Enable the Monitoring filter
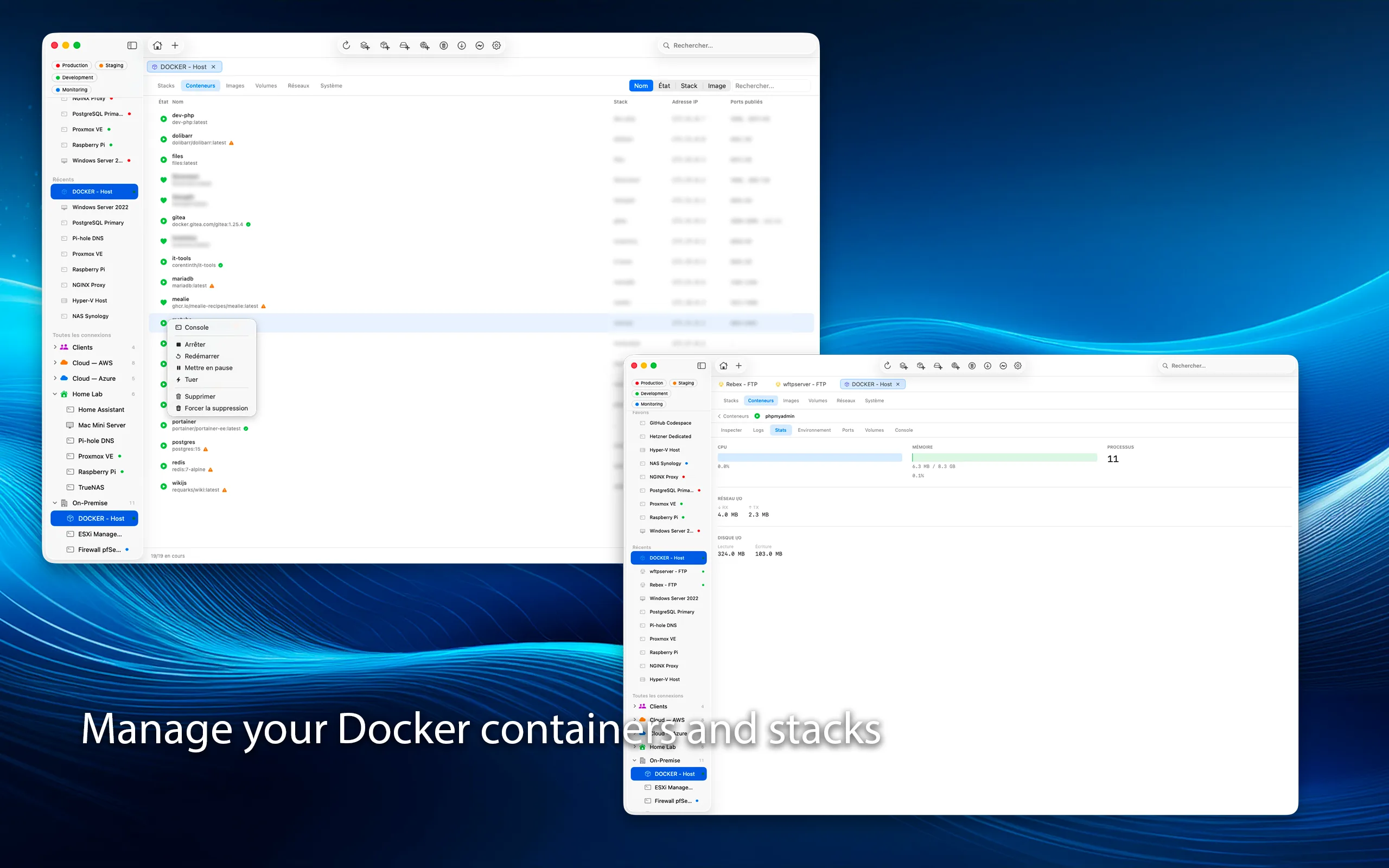Image resolution: width=1389 pixels, height=868 pixels. point(71,90)
